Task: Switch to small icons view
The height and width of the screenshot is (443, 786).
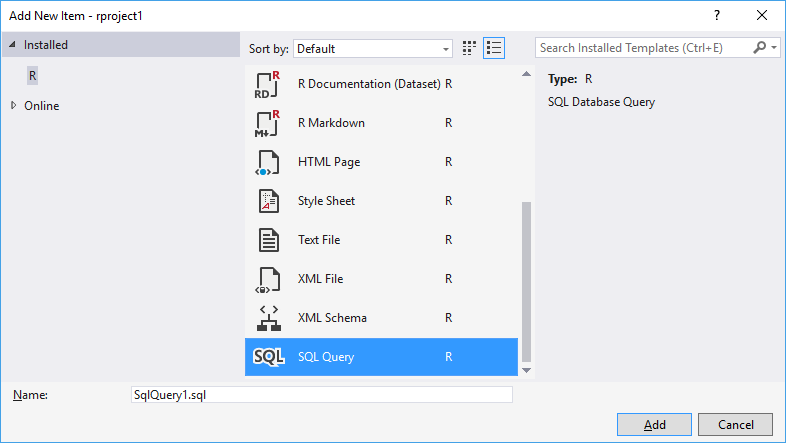Action: pyautogui.click(x=469, y=48)
